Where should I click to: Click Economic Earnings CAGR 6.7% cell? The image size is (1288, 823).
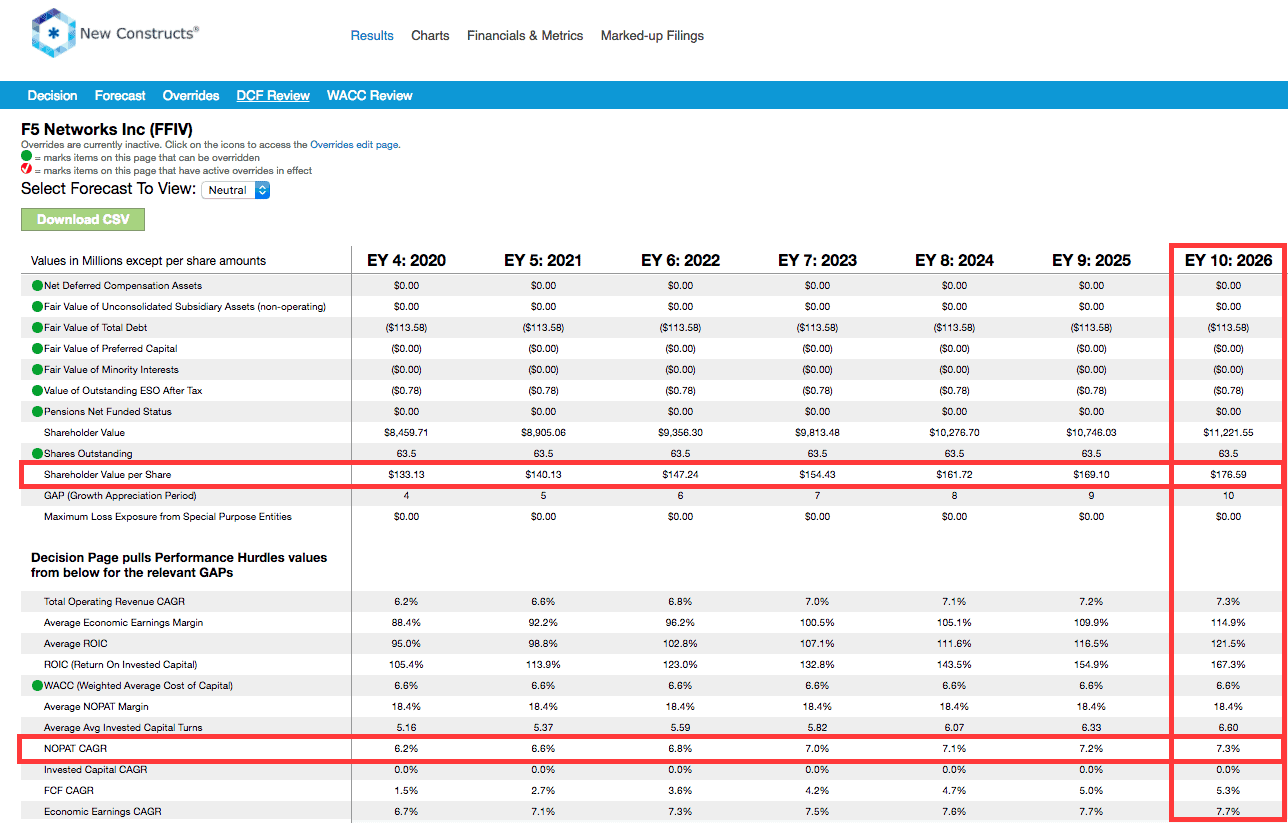coord(406,812)
